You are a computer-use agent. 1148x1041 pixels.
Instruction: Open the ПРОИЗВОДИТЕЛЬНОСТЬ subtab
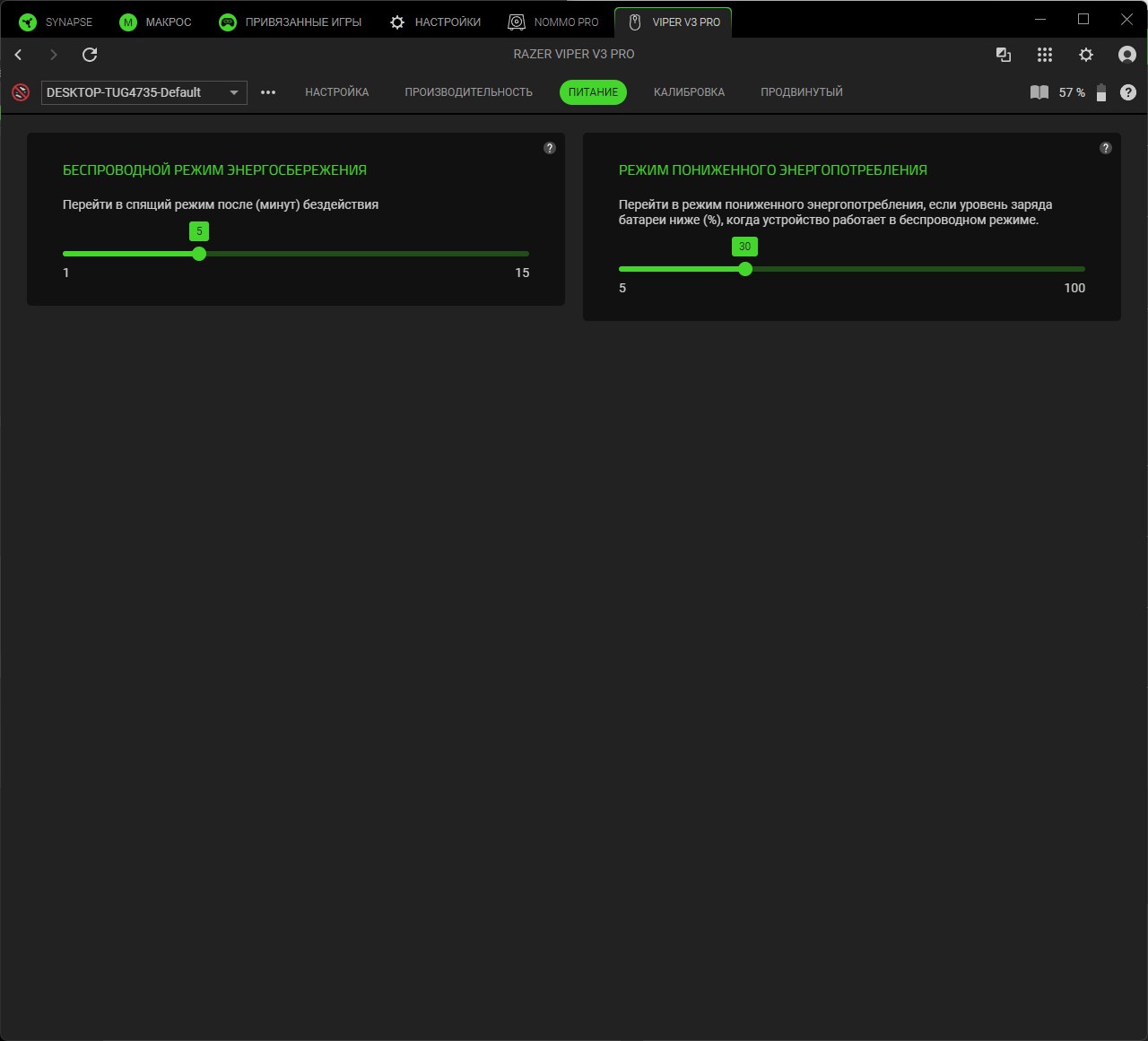click(x=468, y=92)
